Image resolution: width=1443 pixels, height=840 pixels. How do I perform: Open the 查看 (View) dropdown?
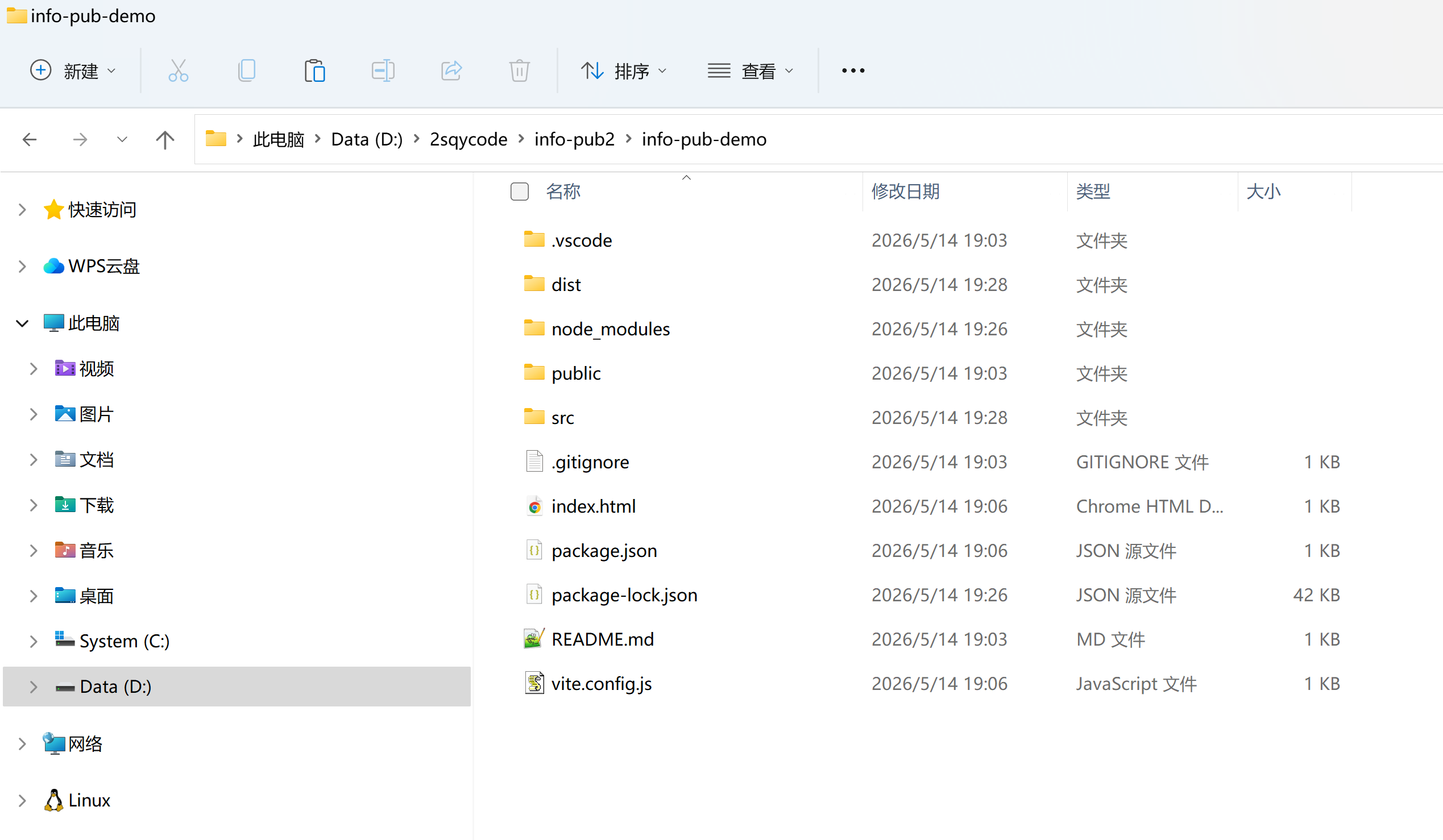pos(750,71)
